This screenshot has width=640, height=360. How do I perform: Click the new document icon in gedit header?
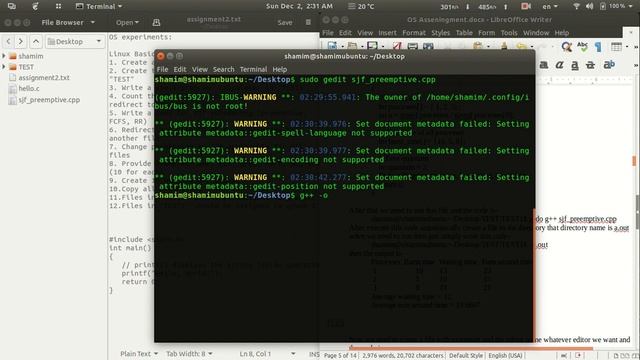[156, 22]
